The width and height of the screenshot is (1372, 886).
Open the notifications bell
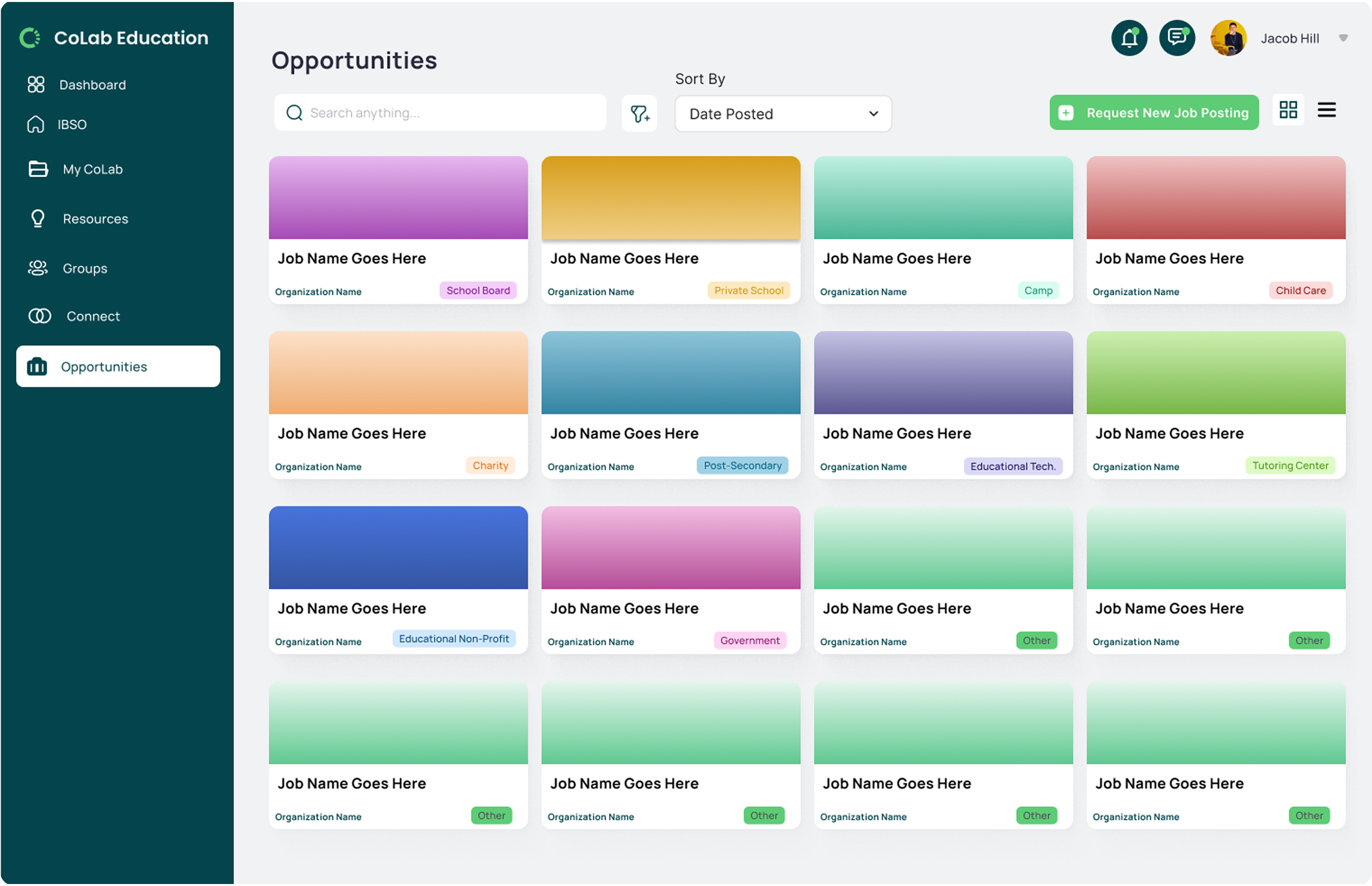click(x=1129, y=38)
